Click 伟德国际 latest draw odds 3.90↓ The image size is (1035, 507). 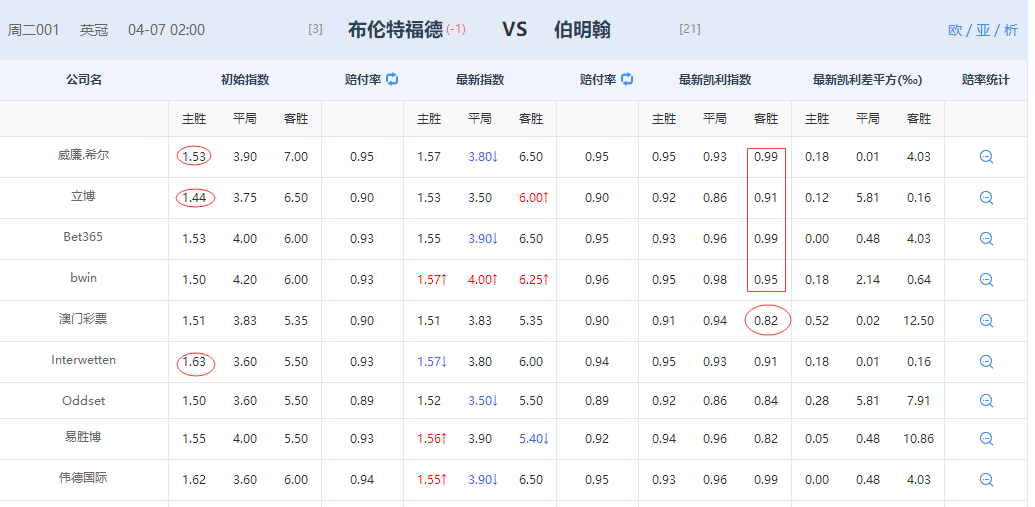[483, 479]
